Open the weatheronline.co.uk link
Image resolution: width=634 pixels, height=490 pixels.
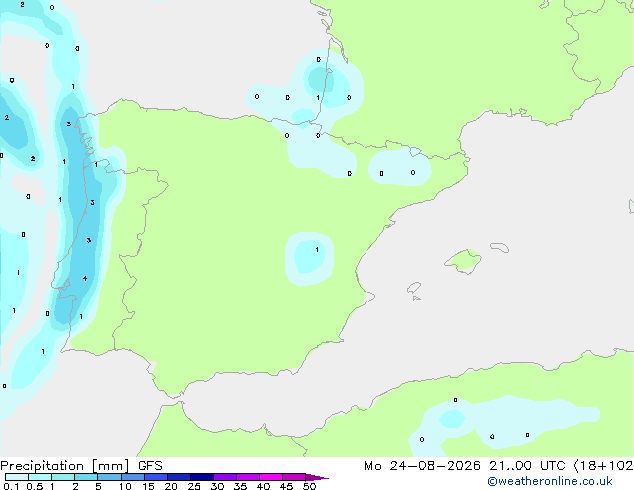pos(550,481)
